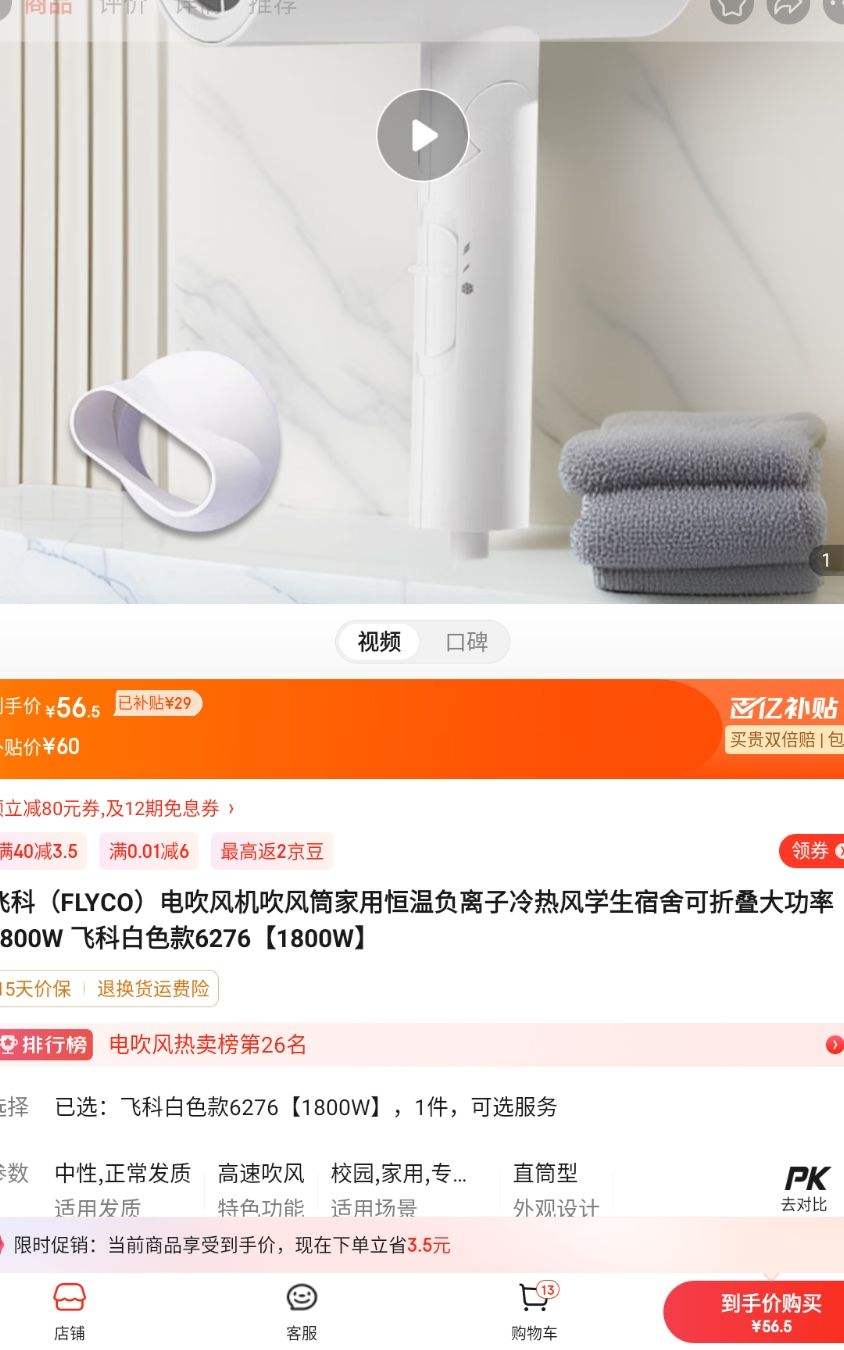
Task: Tap 最高返2京豆 tag
Action: (x=272, y=851)
